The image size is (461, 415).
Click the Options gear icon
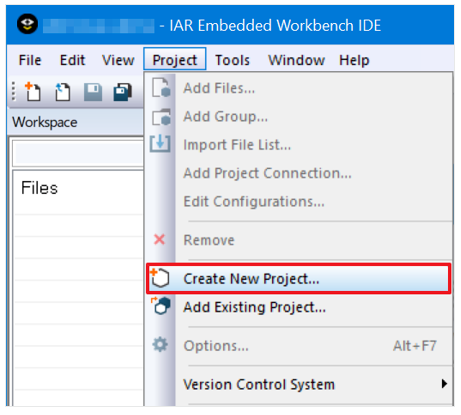[x=160, y=345]
